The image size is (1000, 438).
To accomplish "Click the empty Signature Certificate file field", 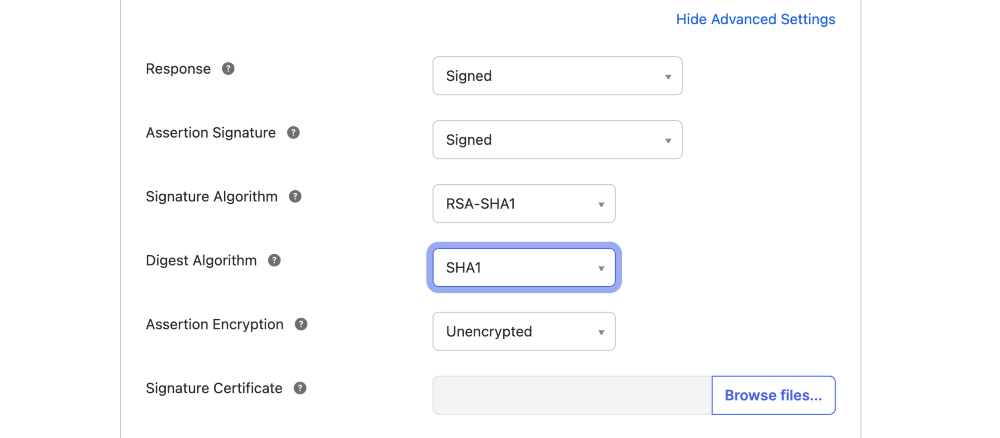I will click(x=572, y=395).
